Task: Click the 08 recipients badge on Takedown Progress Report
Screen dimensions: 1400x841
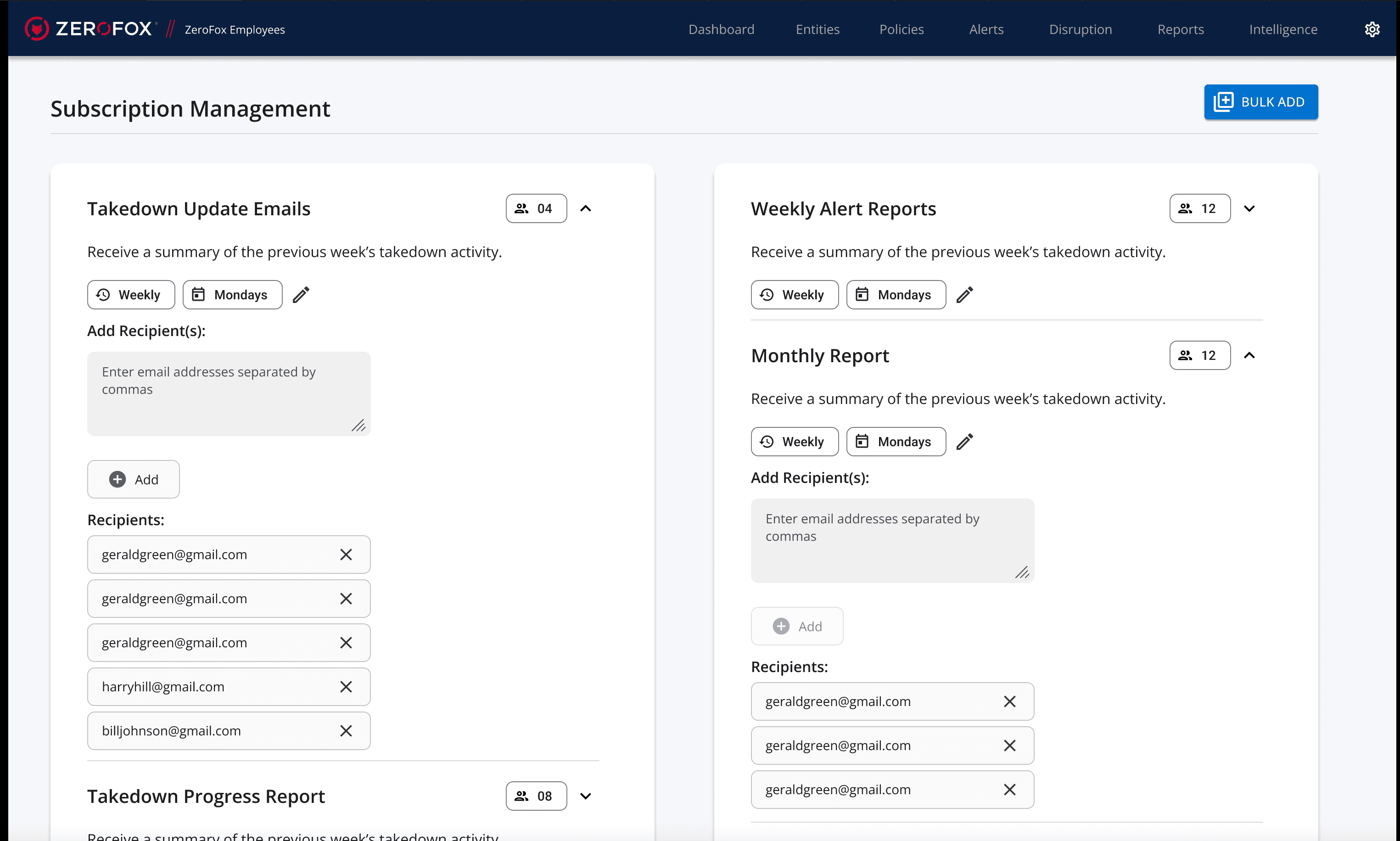Action: click(535, 796)
